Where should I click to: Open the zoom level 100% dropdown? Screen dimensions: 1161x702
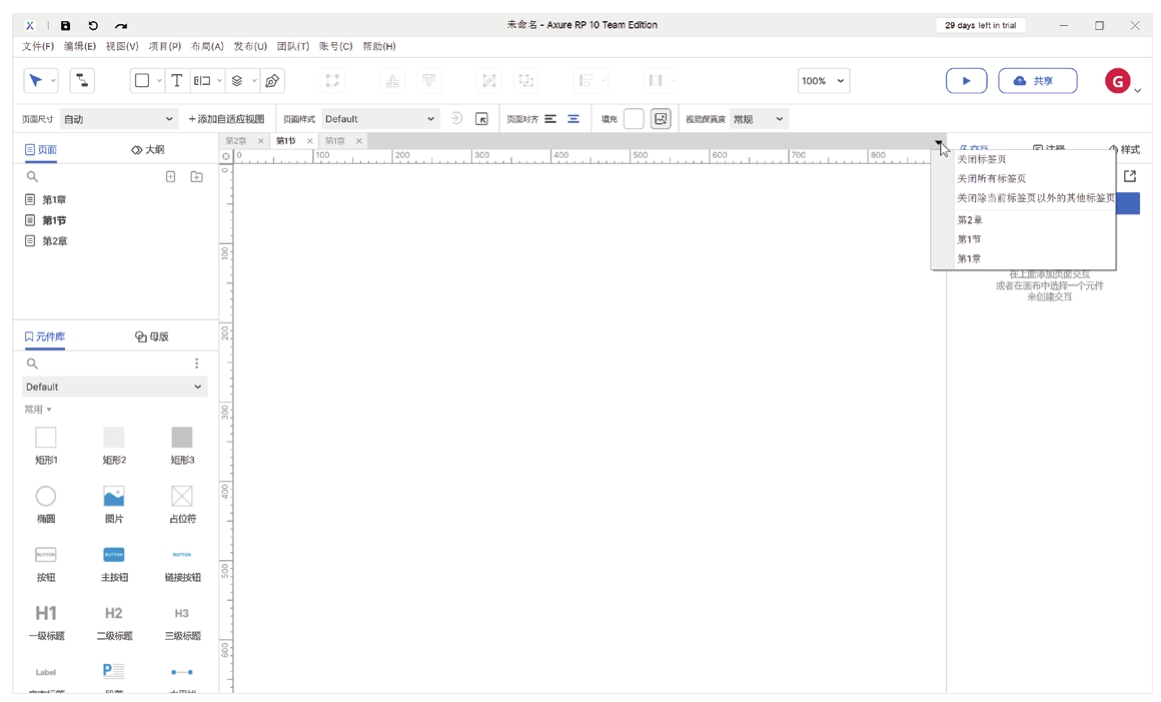pyautogui.click(x=824, y=81)
